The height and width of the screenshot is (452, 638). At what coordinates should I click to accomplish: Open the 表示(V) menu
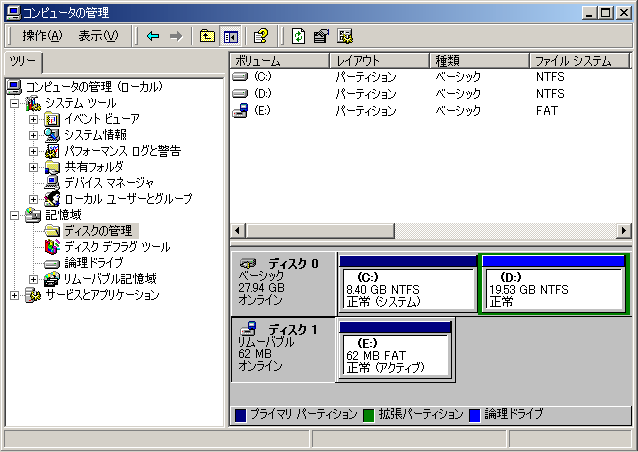(98, 36)
